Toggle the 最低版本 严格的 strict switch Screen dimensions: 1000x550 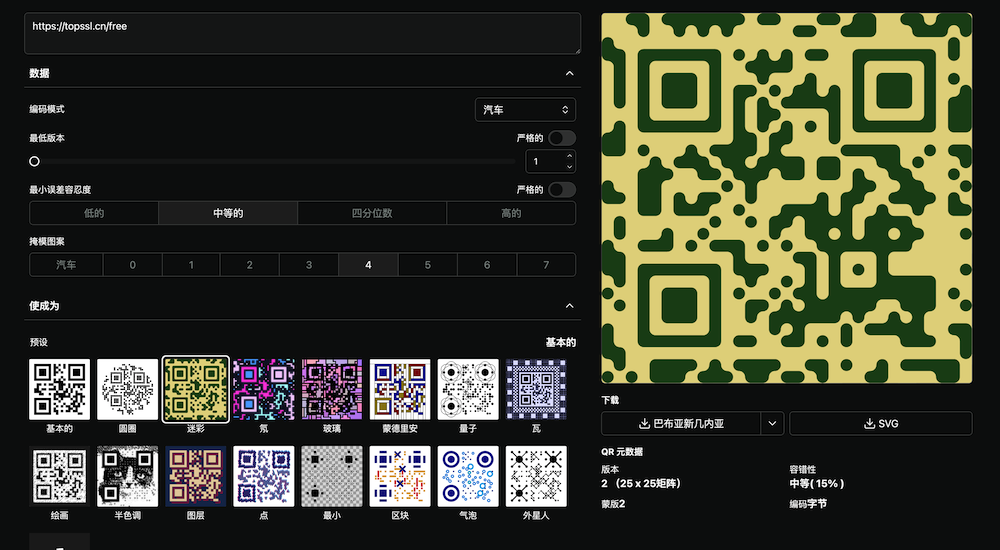pos(562,138)
